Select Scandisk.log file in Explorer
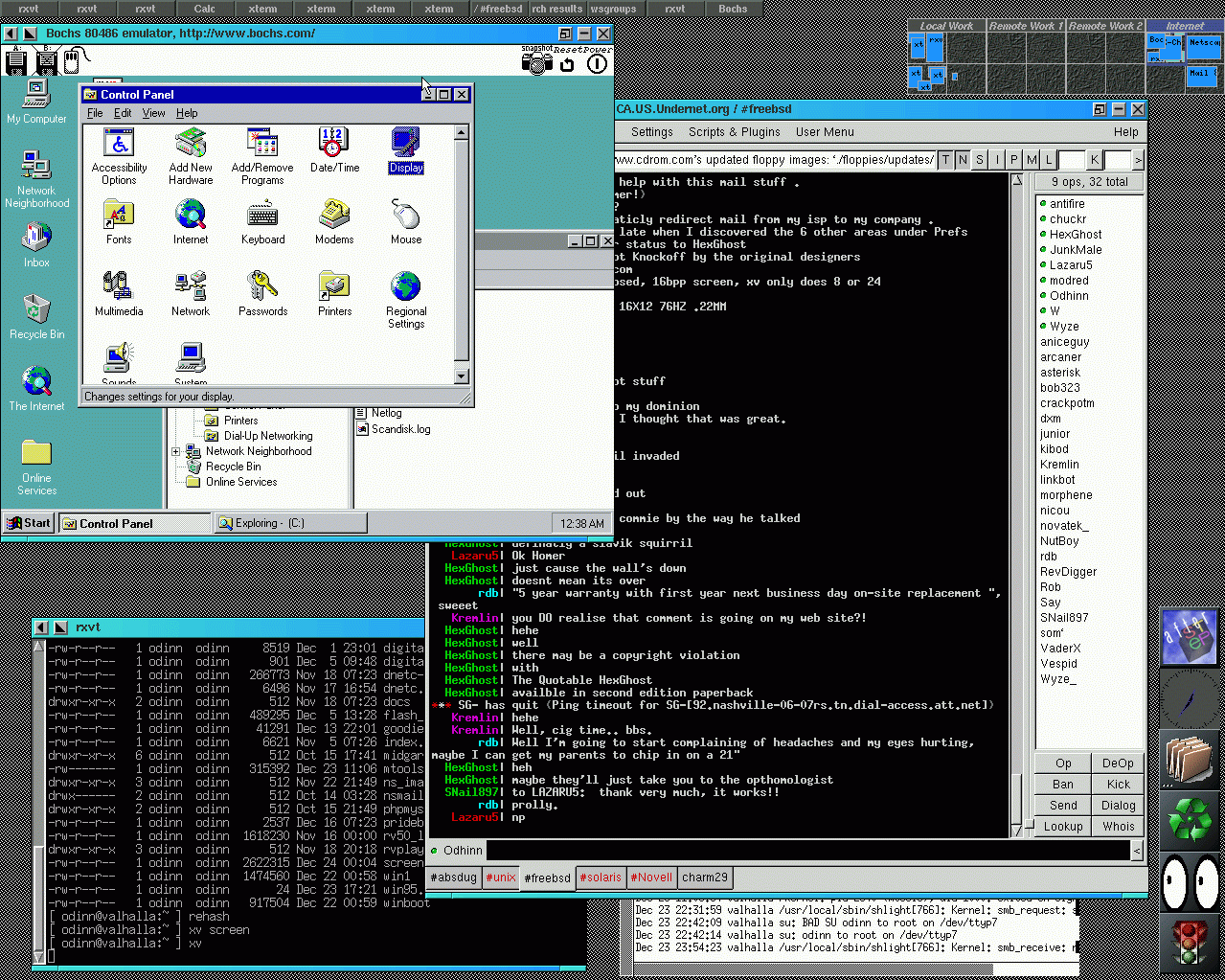1225x980 pixels. click(x=393, y=429)
